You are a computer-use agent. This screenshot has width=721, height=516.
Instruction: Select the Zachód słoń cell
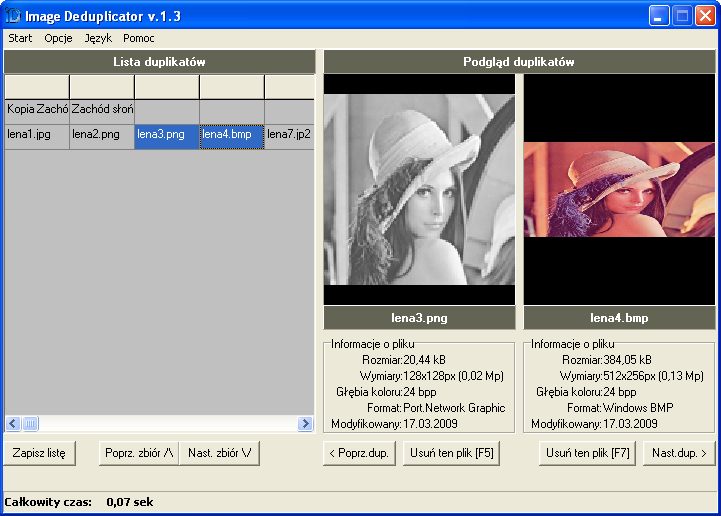point(102,111)
